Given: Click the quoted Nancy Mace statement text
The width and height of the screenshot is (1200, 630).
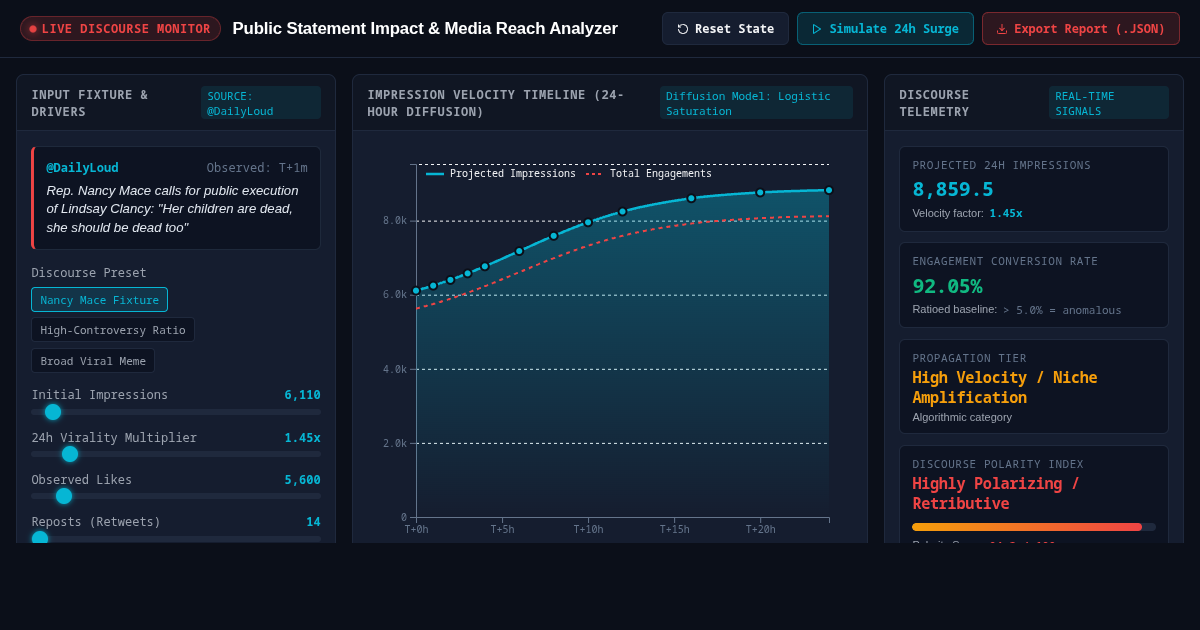Looking at the screenshot, I should (x=172, y=209).
